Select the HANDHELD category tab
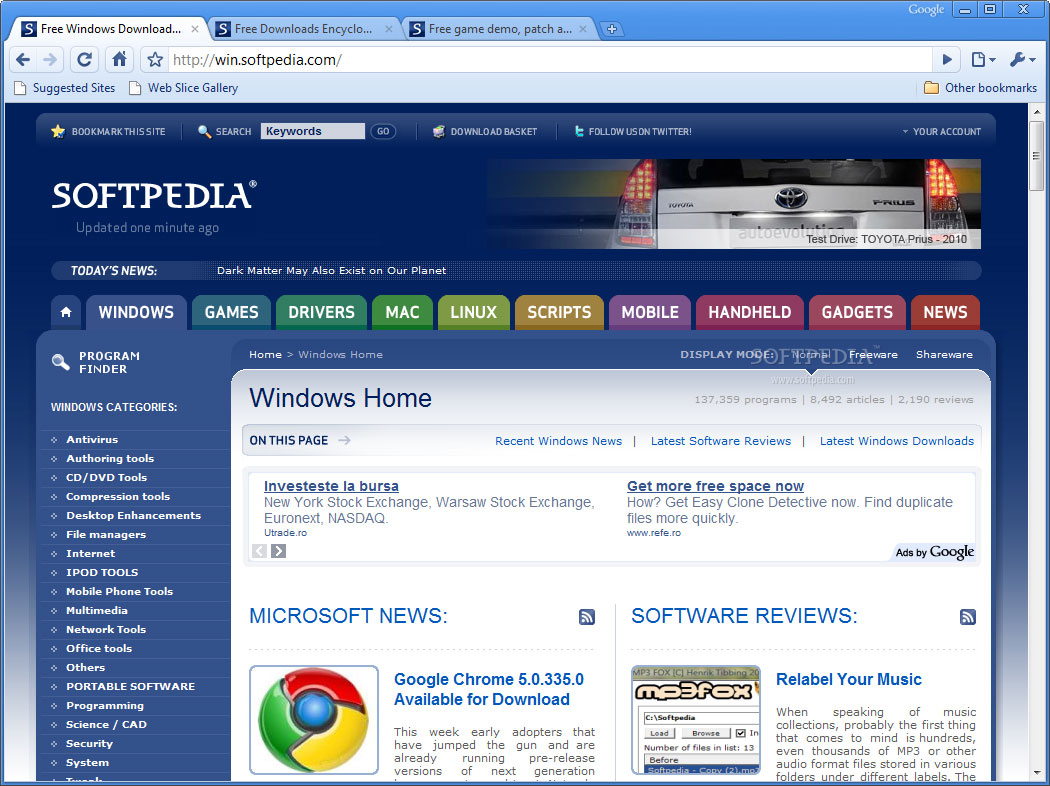Viewport: 1050px width, 786px height. pyautogui.click(x=750, y=312)
